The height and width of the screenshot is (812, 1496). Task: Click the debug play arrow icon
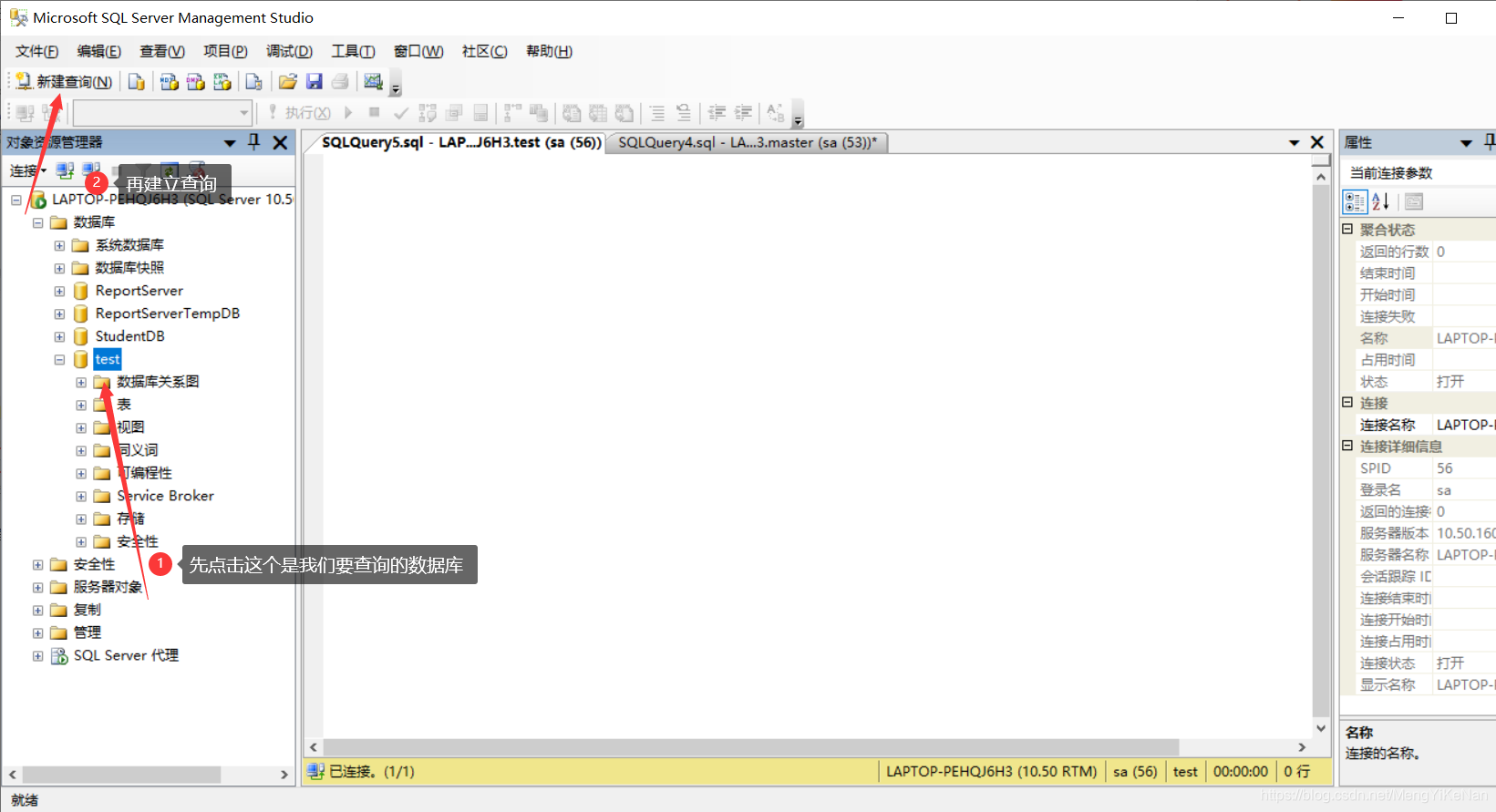point(348,113)
